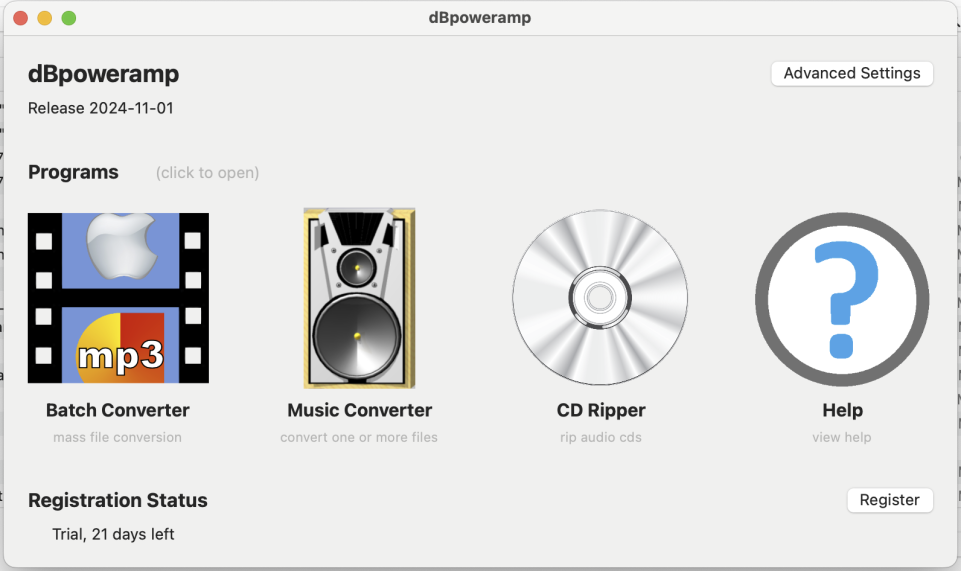Minimize the window using the yellow button
This screenshot has height=571, width=961.
point(44,18)
